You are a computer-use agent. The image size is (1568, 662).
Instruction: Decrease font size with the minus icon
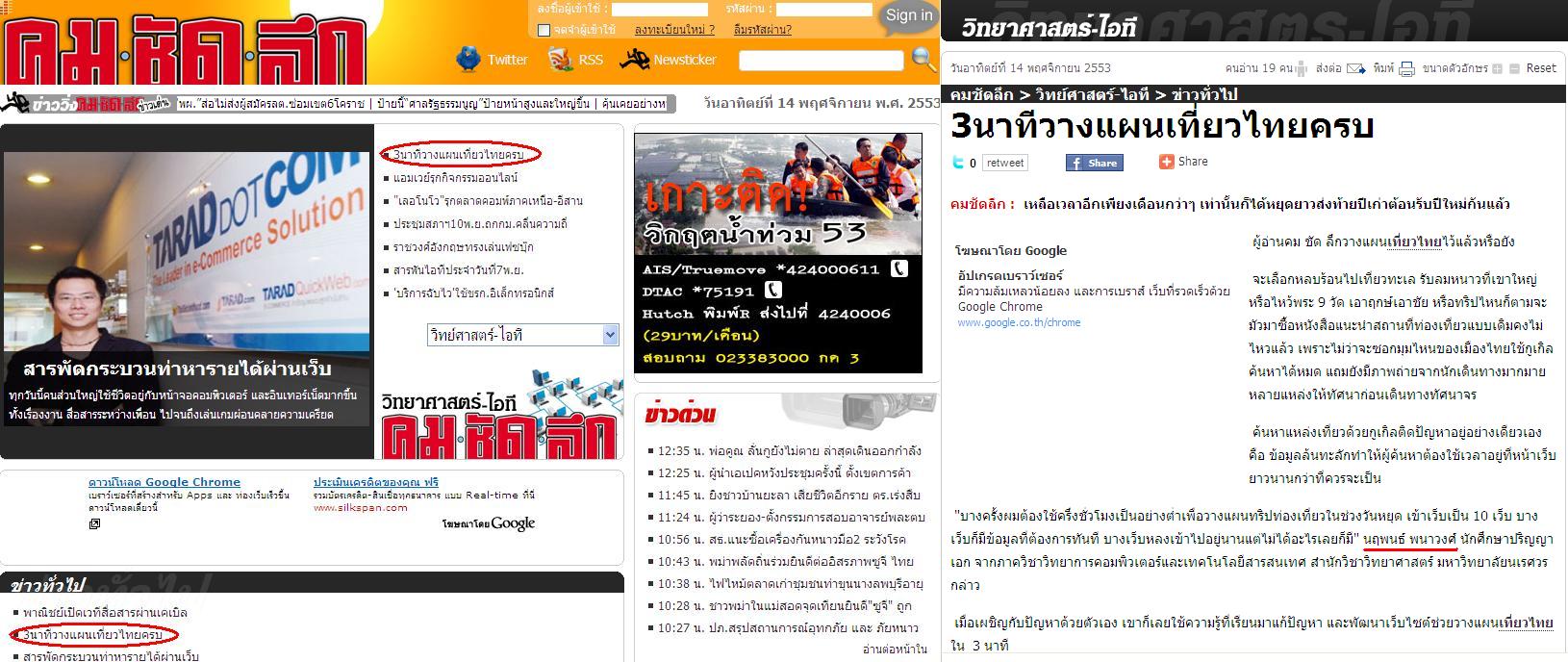coord(1515,68)
